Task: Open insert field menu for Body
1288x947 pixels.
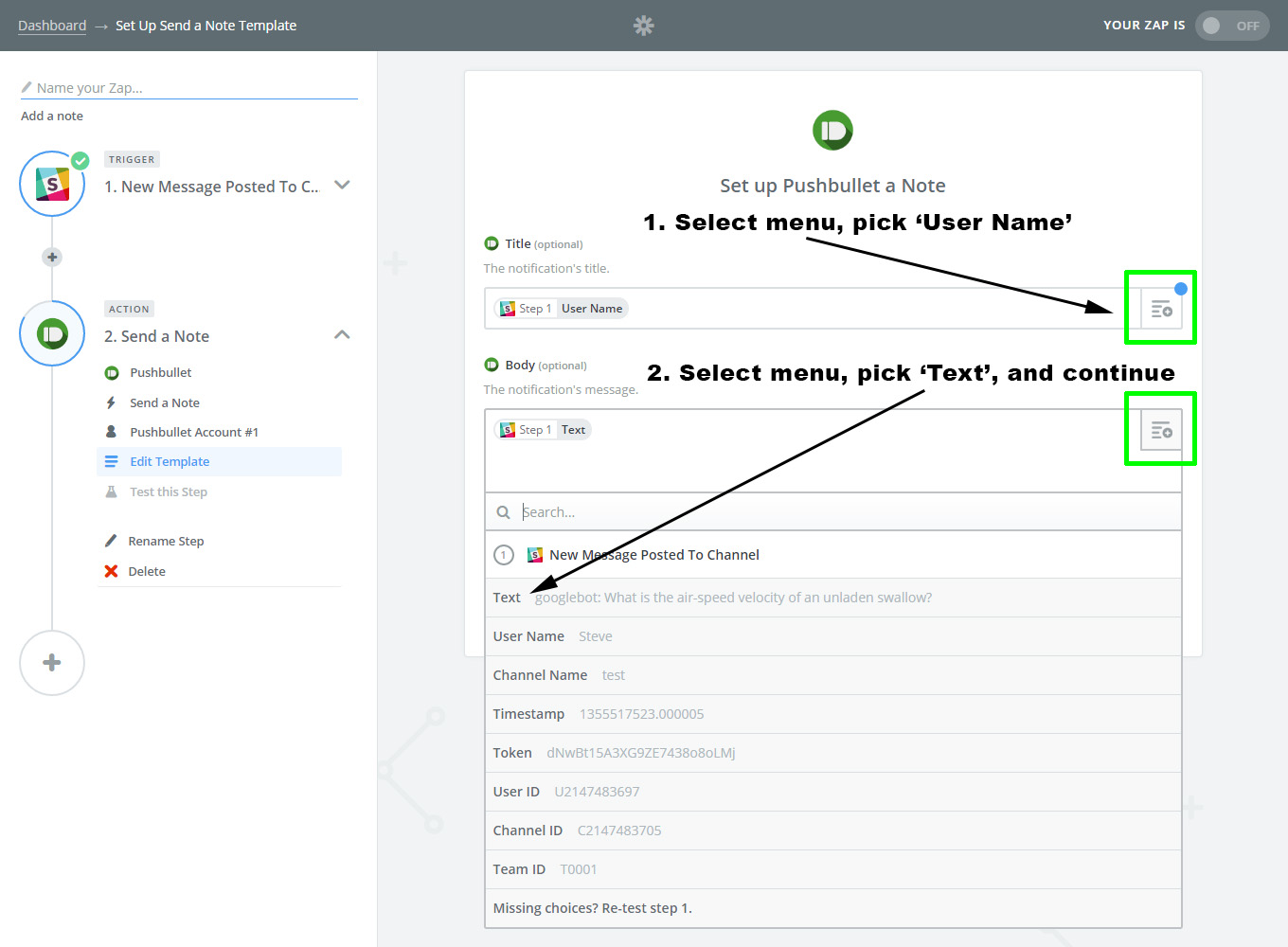Action: (1161, 431)
